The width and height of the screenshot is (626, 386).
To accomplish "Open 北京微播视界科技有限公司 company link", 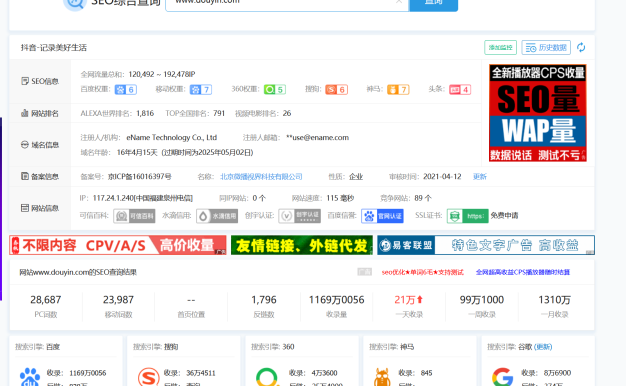I will click(x=261, y=176).
